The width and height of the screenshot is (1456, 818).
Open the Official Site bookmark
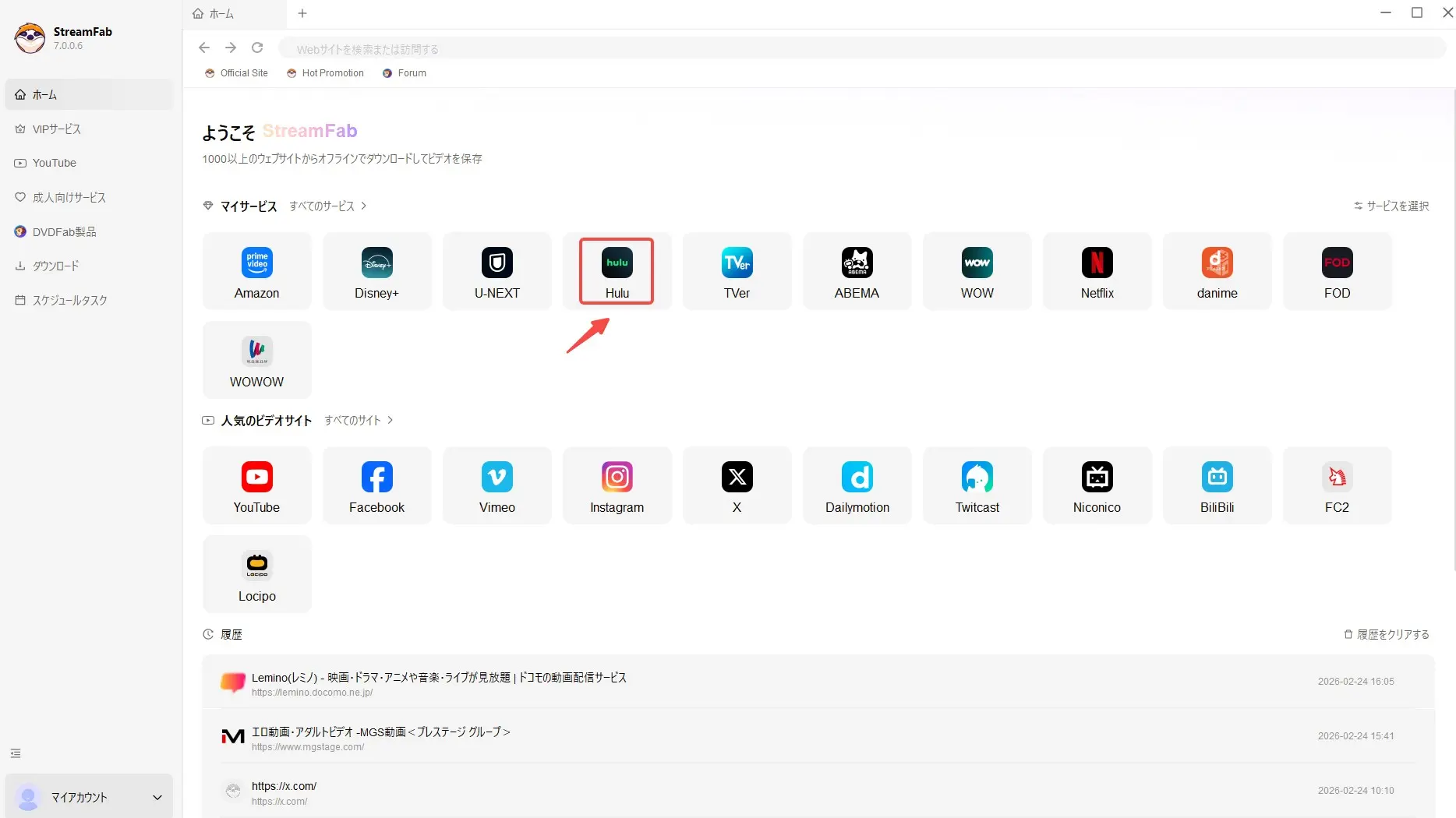point(236,73)
